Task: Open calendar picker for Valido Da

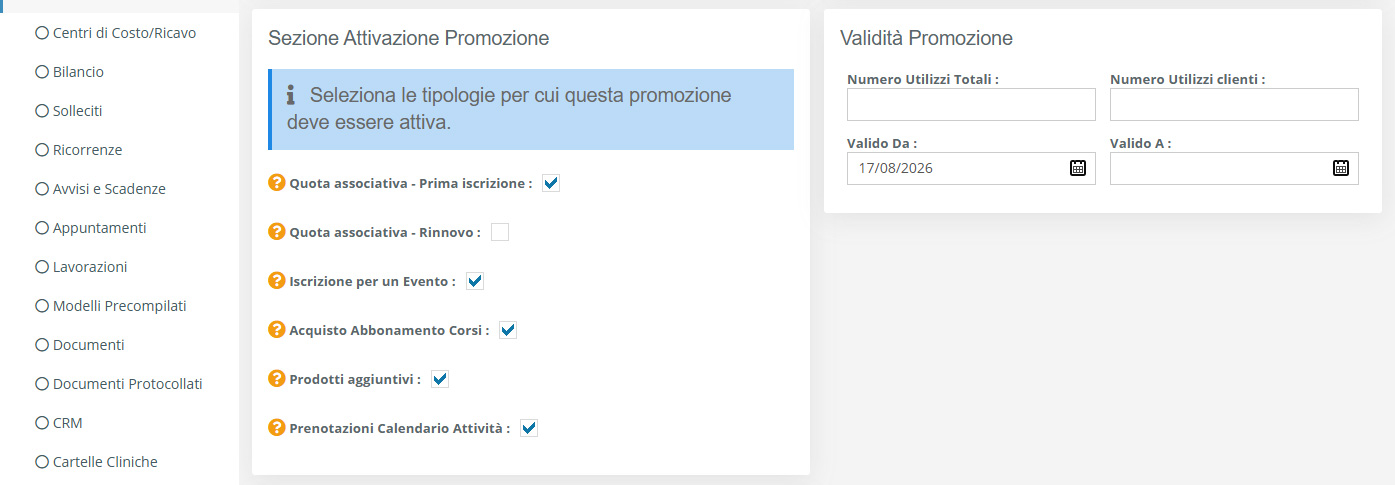Action: click(1078, 168)
